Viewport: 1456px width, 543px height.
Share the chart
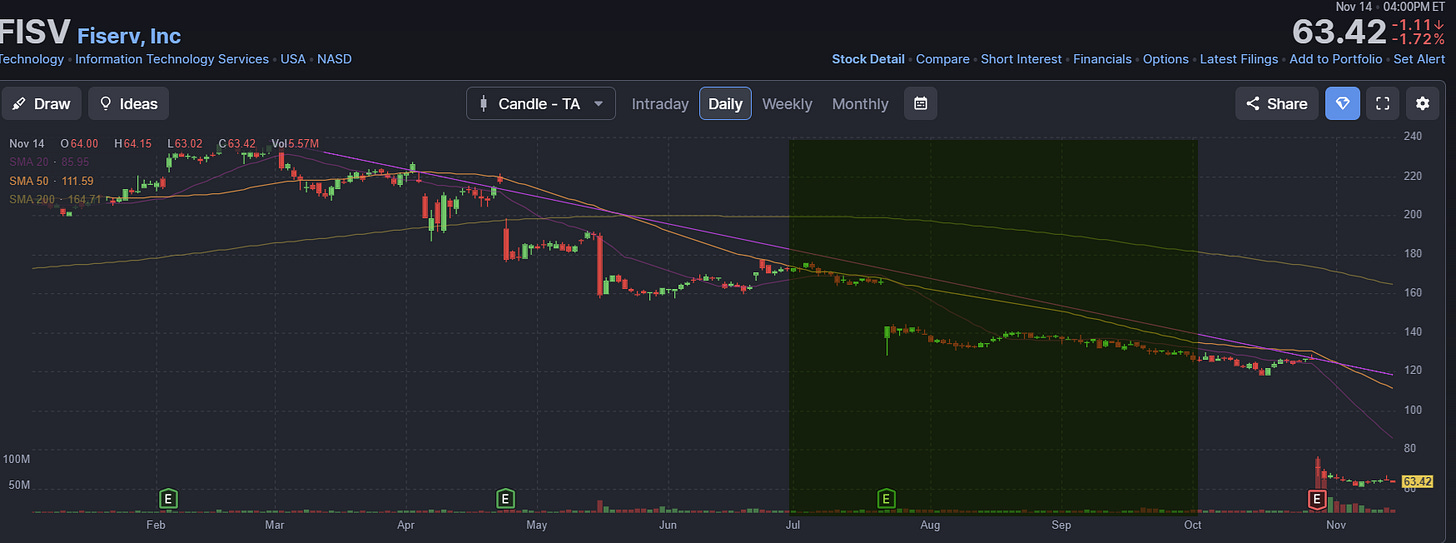click(x=1277, y=104)
